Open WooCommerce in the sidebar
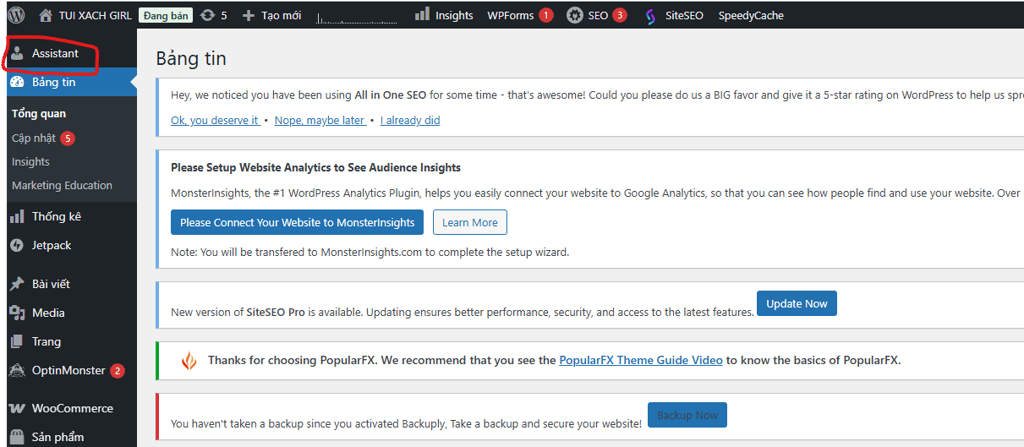Image resolution: width=1024 pixels, height=447 pixels. pyautogui.click(x=72, y=408)
